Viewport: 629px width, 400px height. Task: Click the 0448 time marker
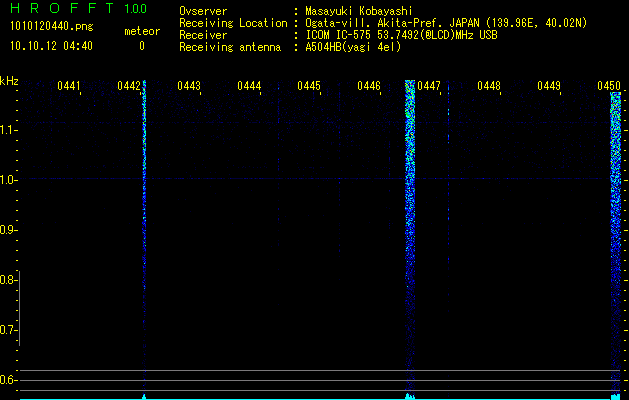coord(489,86)
